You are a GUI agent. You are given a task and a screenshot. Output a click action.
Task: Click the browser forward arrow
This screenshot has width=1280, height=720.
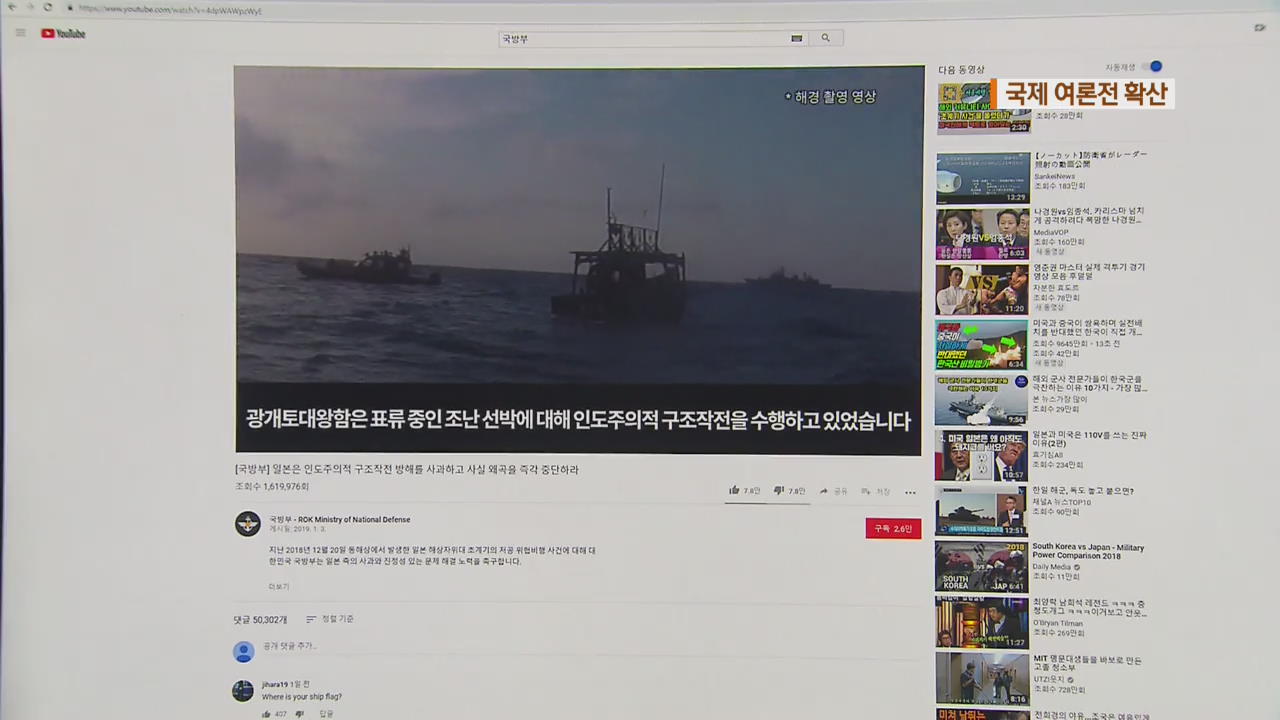29,7
